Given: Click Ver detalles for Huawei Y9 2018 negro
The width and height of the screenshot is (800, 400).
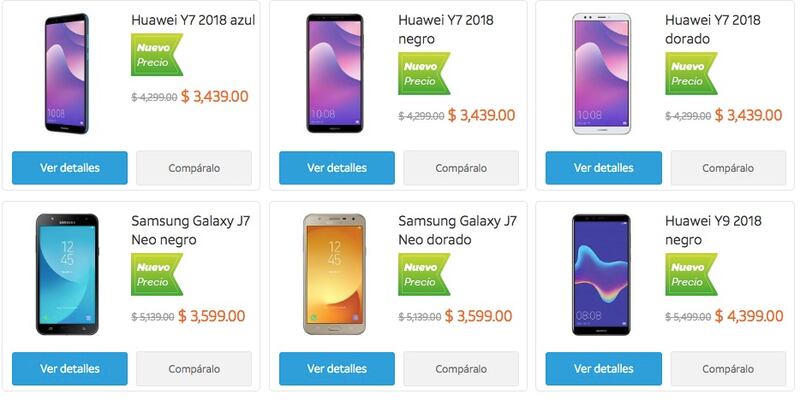Looking at the screenshot, I should click(604, 368).
